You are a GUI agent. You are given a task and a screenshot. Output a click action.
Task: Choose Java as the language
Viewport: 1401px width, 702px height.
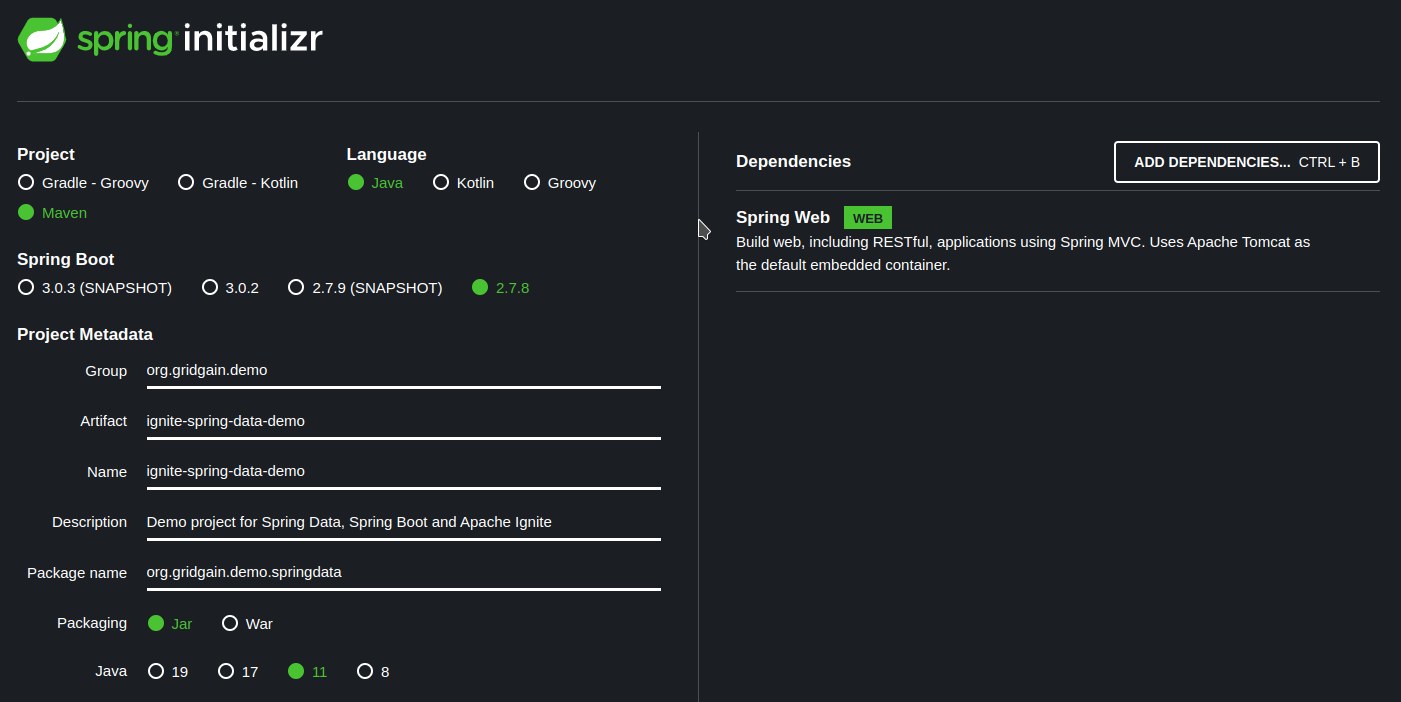pos(376,183)
